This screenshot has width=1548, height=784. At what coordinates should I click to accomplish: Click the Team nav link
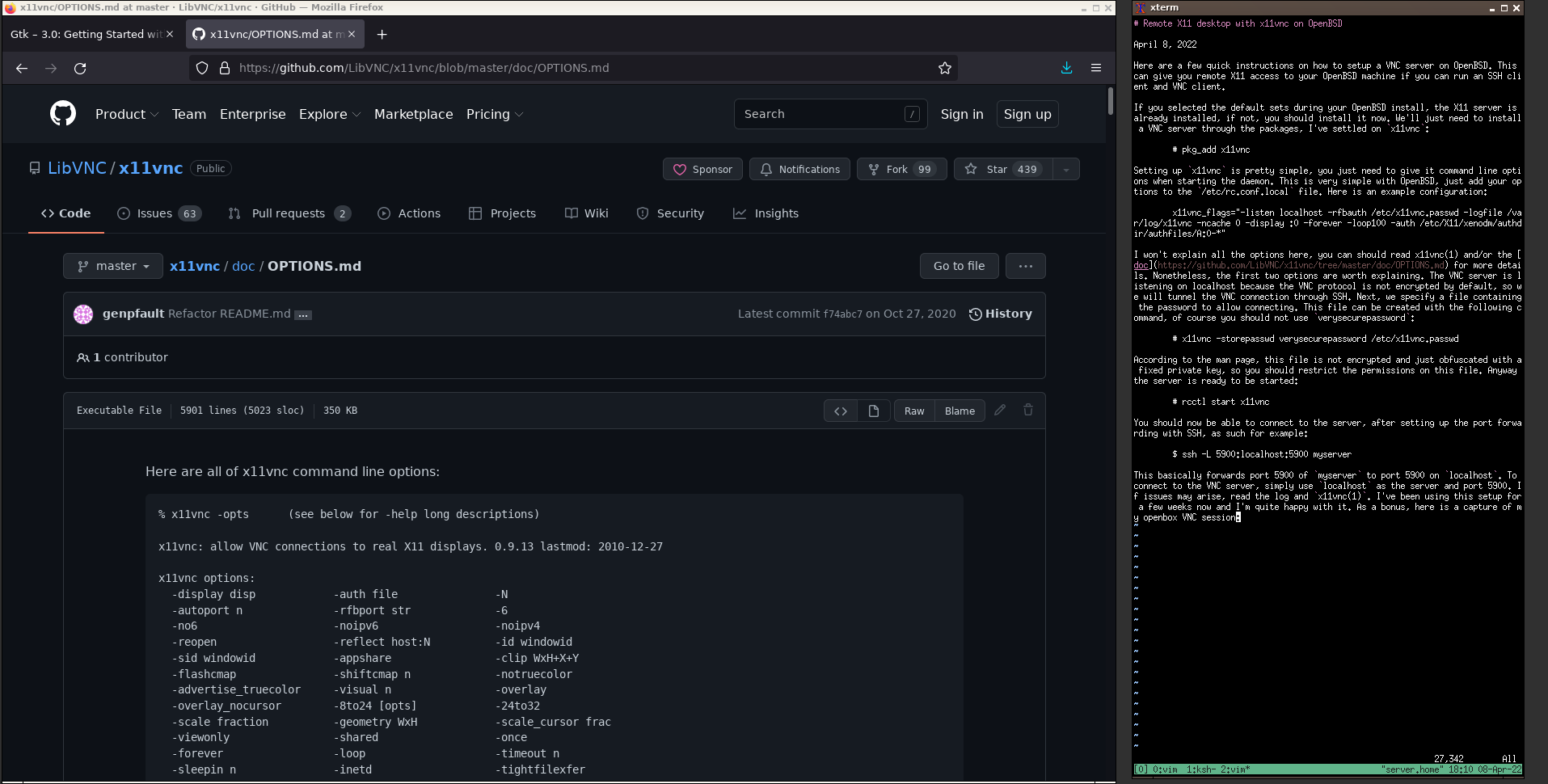click(x=189, y=114)
